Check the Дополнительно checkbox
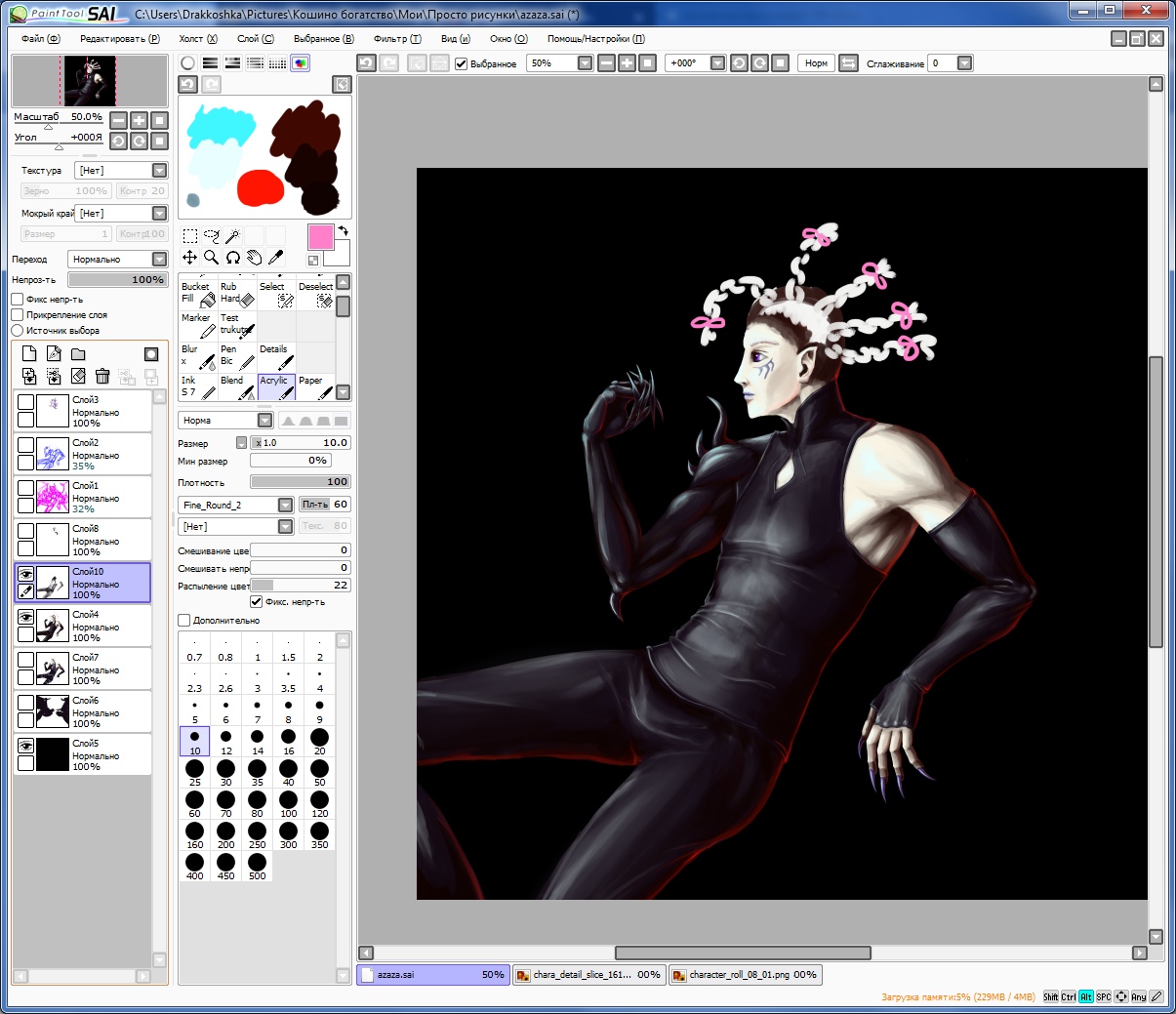The image size is (1176, 1014). coord(184,620)
